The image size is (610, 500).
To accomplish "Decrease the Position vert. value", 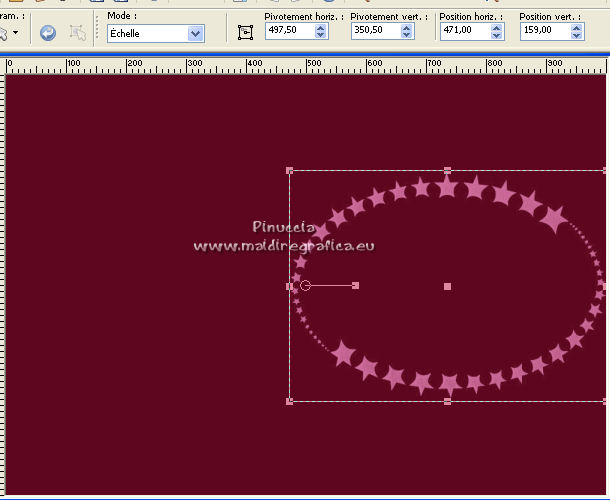I will (x=577, y=35).
